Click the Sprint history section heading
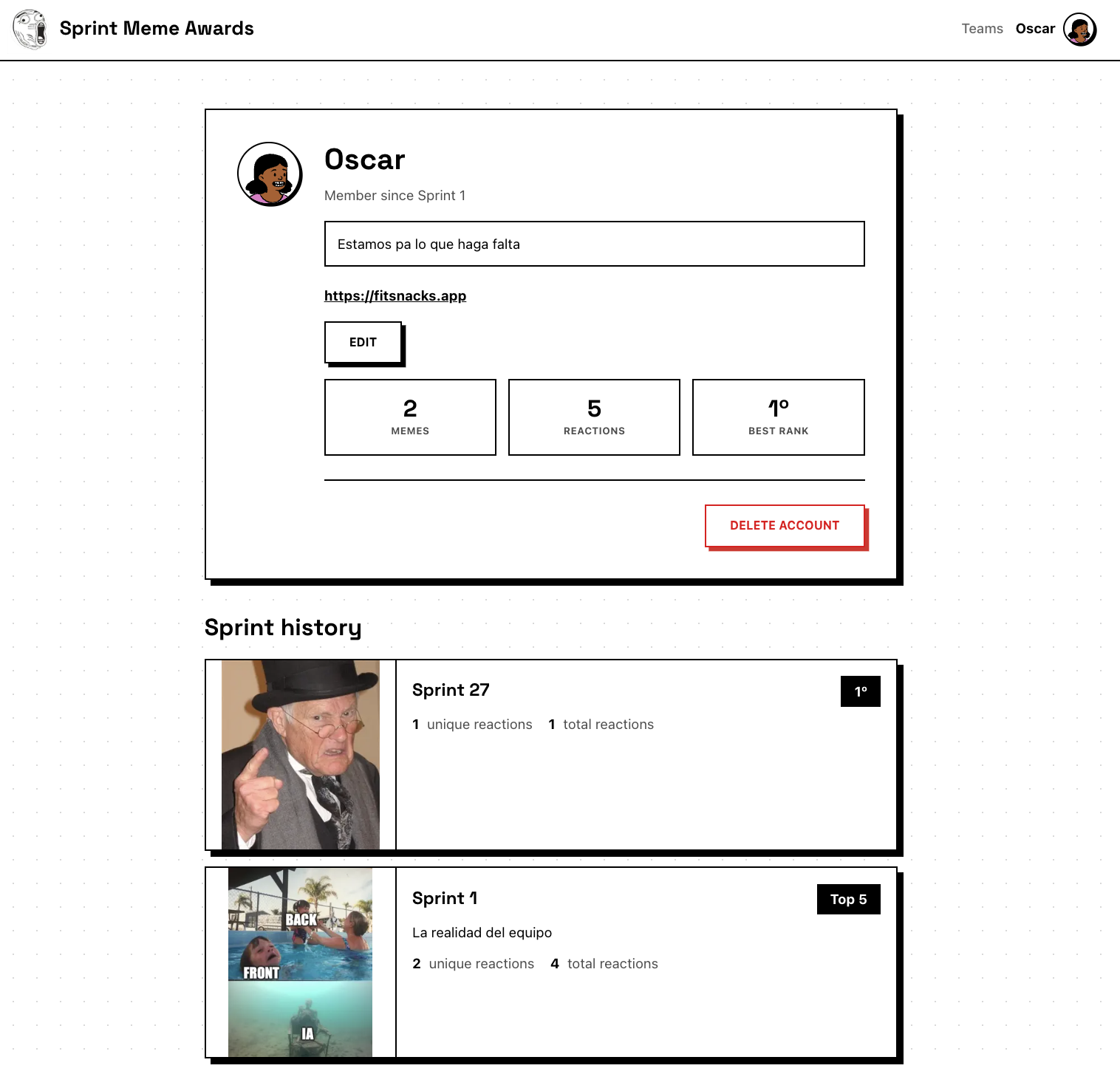 coord(283,627)
